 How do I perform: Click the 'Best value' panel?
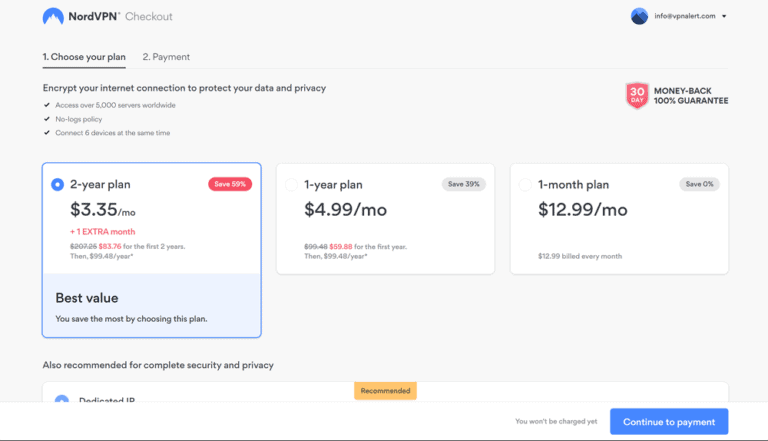(151, 305)
